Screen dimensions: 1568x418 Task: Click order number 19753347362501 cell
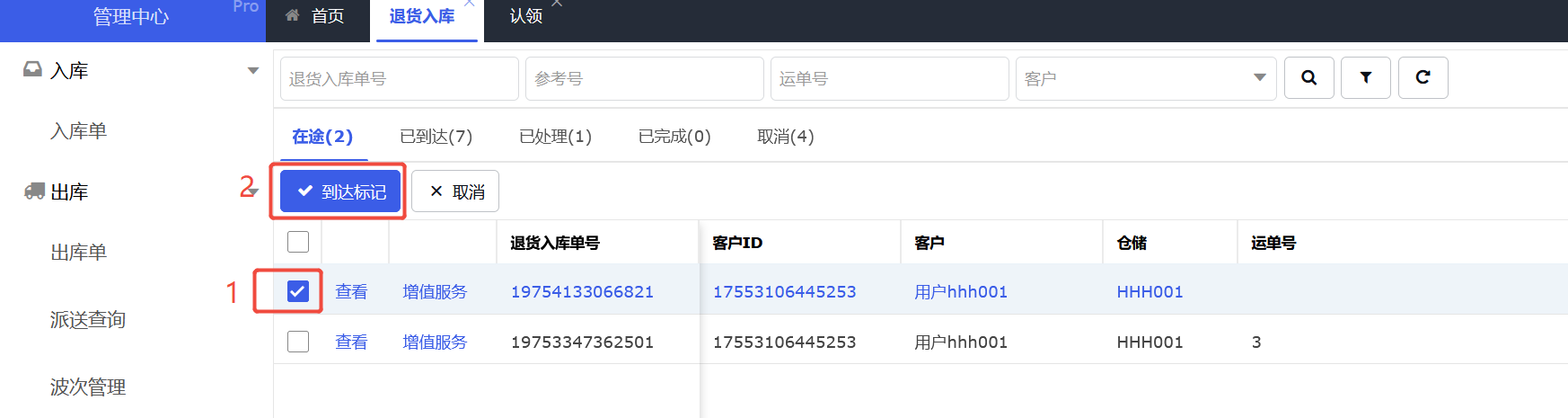pyautogui.click(x=582, y=342)
